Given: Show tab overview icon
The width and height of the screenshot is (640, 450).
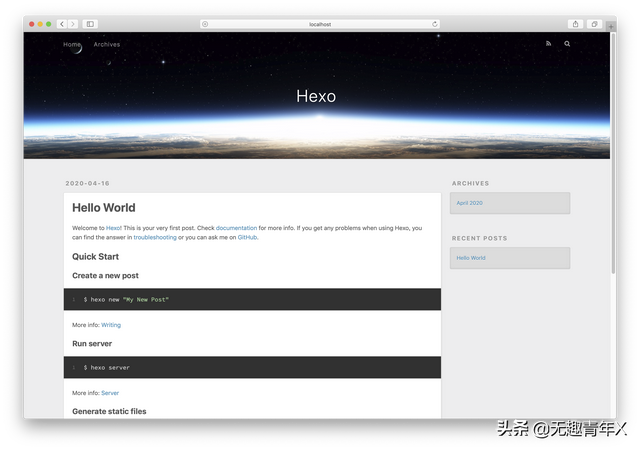Looking at the screenshot, I should pyautogui.click(x=594, y=24).
